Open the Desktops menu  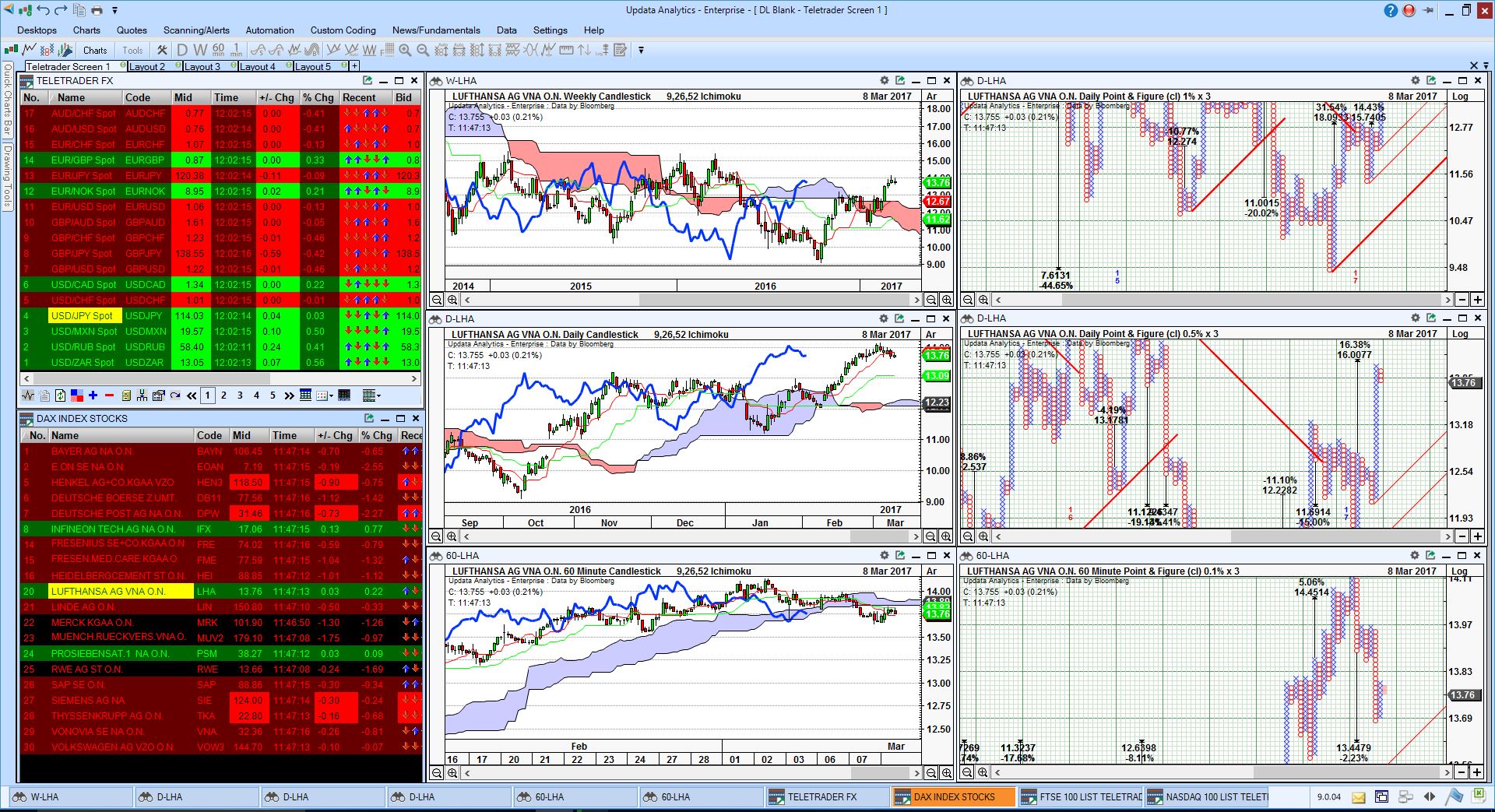click(37, 30)
